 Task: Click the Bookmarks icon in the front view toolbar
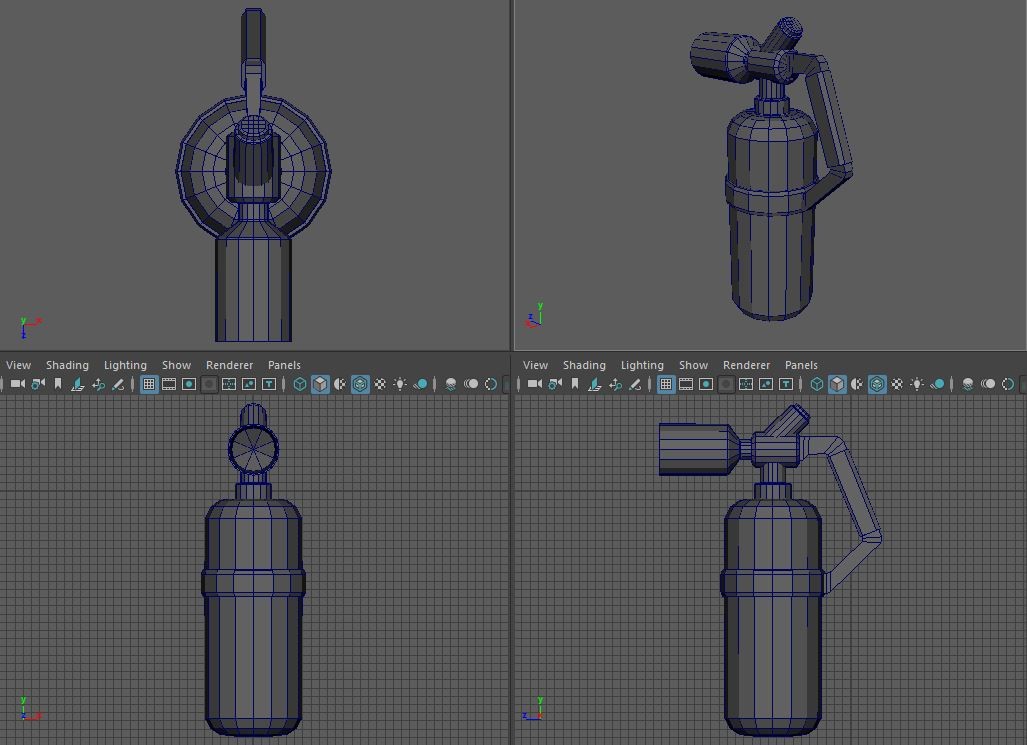(x=58, y=384)
